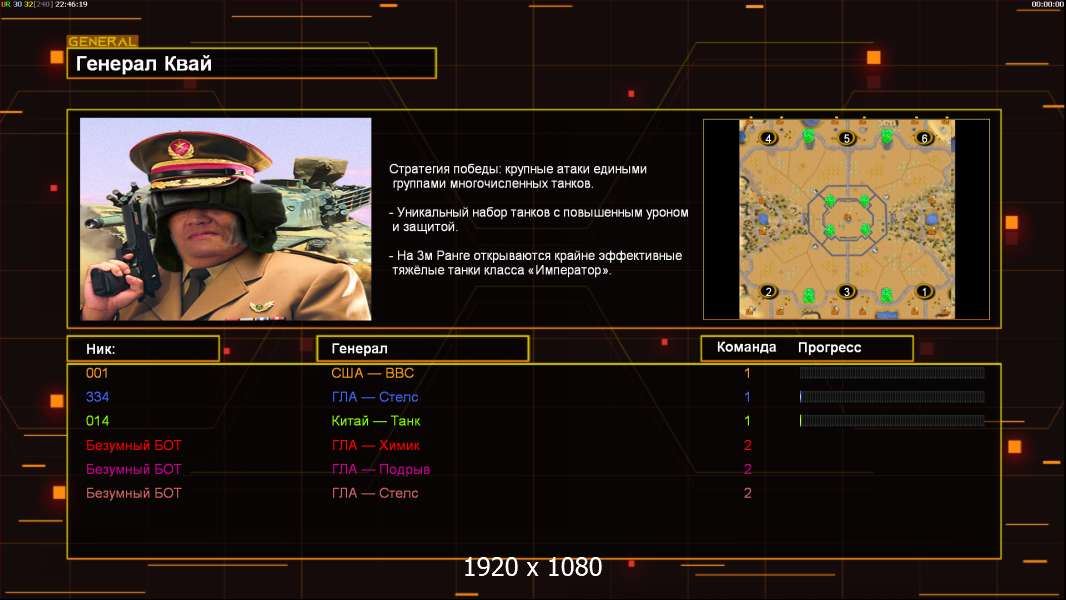
Task: Click start position marker 1 on the map
Action: pos(924,292)
